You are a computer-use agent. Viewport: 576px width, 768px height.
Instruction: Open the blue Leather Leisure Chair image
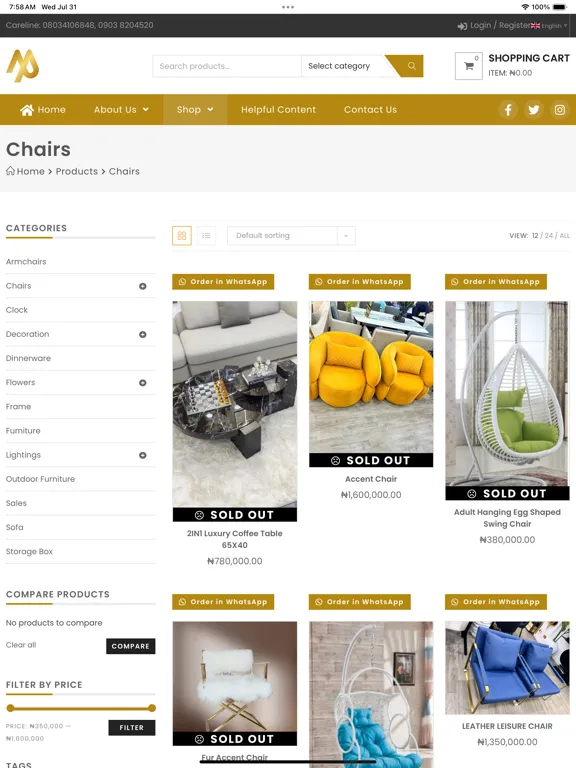(507, 668)
